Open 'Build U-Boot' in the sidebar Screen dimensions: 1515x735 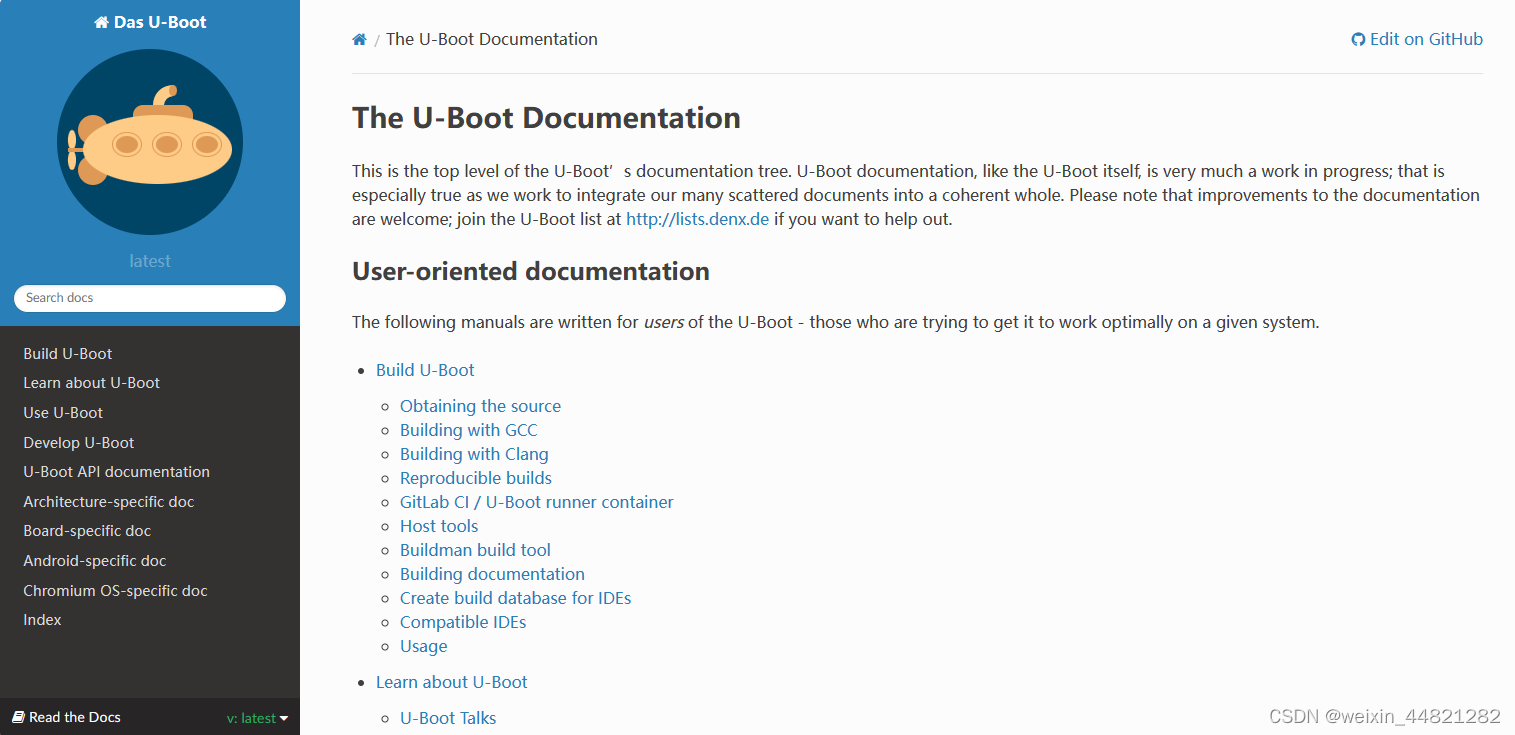67,353
